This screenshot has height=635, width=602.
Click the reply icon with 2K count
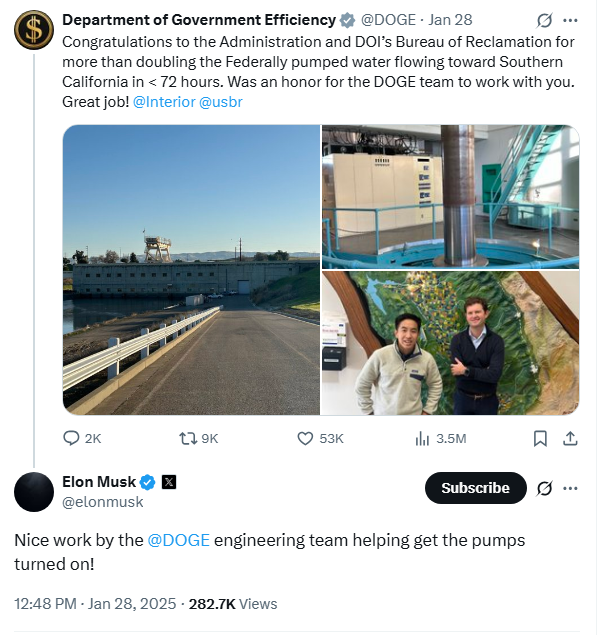pyautogui.click(x=72, y=438)
